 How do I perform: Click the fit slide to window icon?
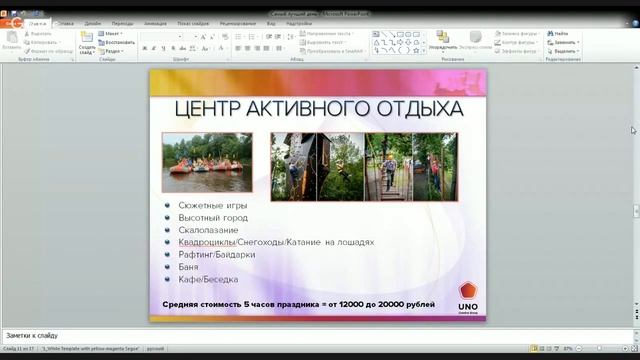pyautogui.click(x=634, y=349)
